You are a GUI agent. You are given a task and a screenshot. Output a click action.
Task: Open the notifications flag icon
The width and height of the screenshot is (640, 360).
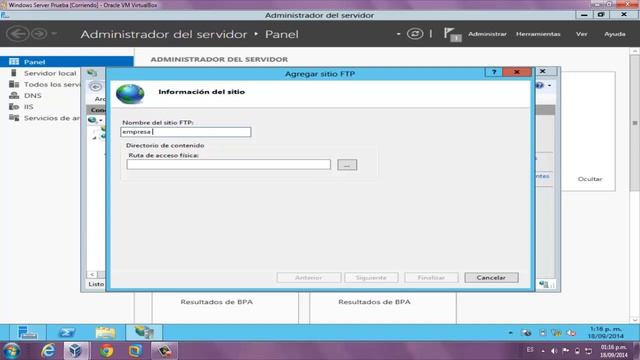[452, 34]
